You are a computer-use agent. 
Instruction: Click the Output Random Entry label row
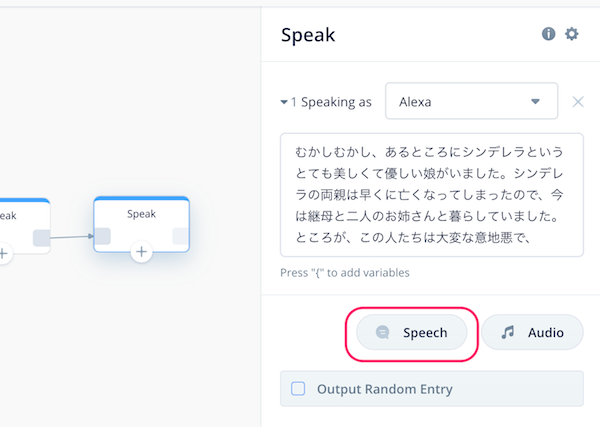click(x=432, y=388)
